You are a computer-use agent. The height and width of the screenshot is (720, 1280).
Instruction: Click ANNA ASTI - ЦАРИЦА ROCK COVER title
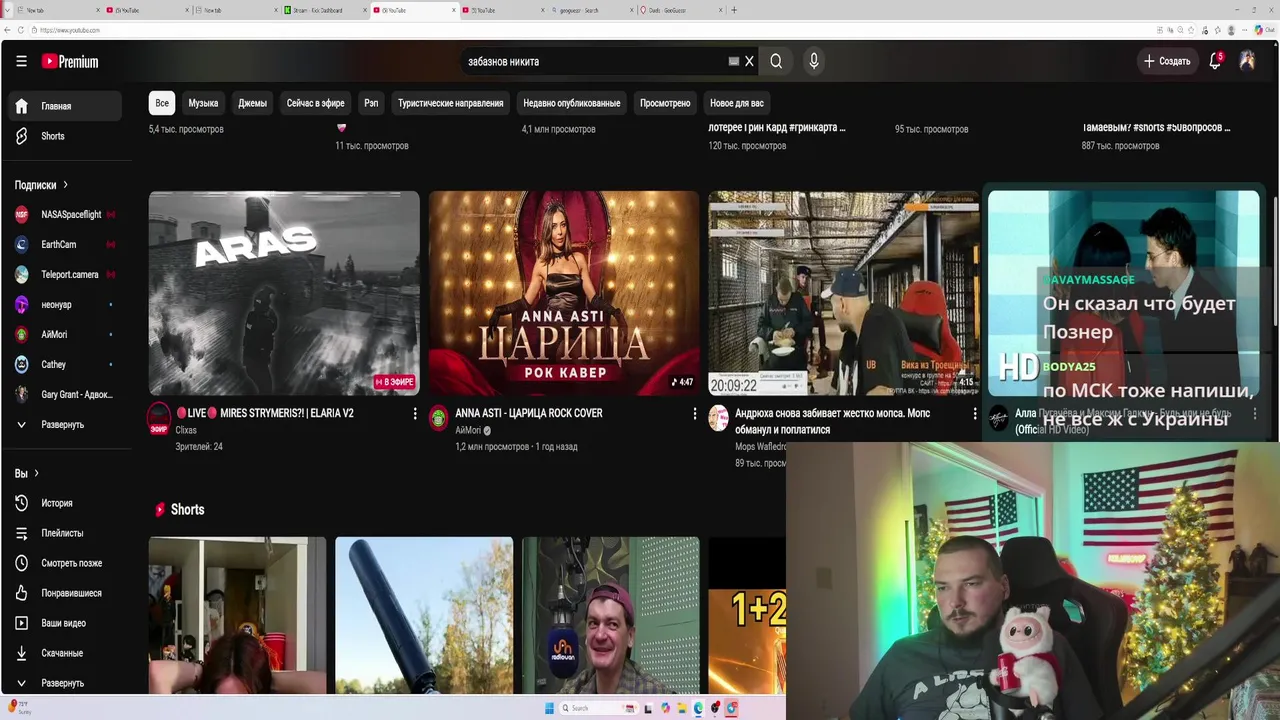(529, 413)
